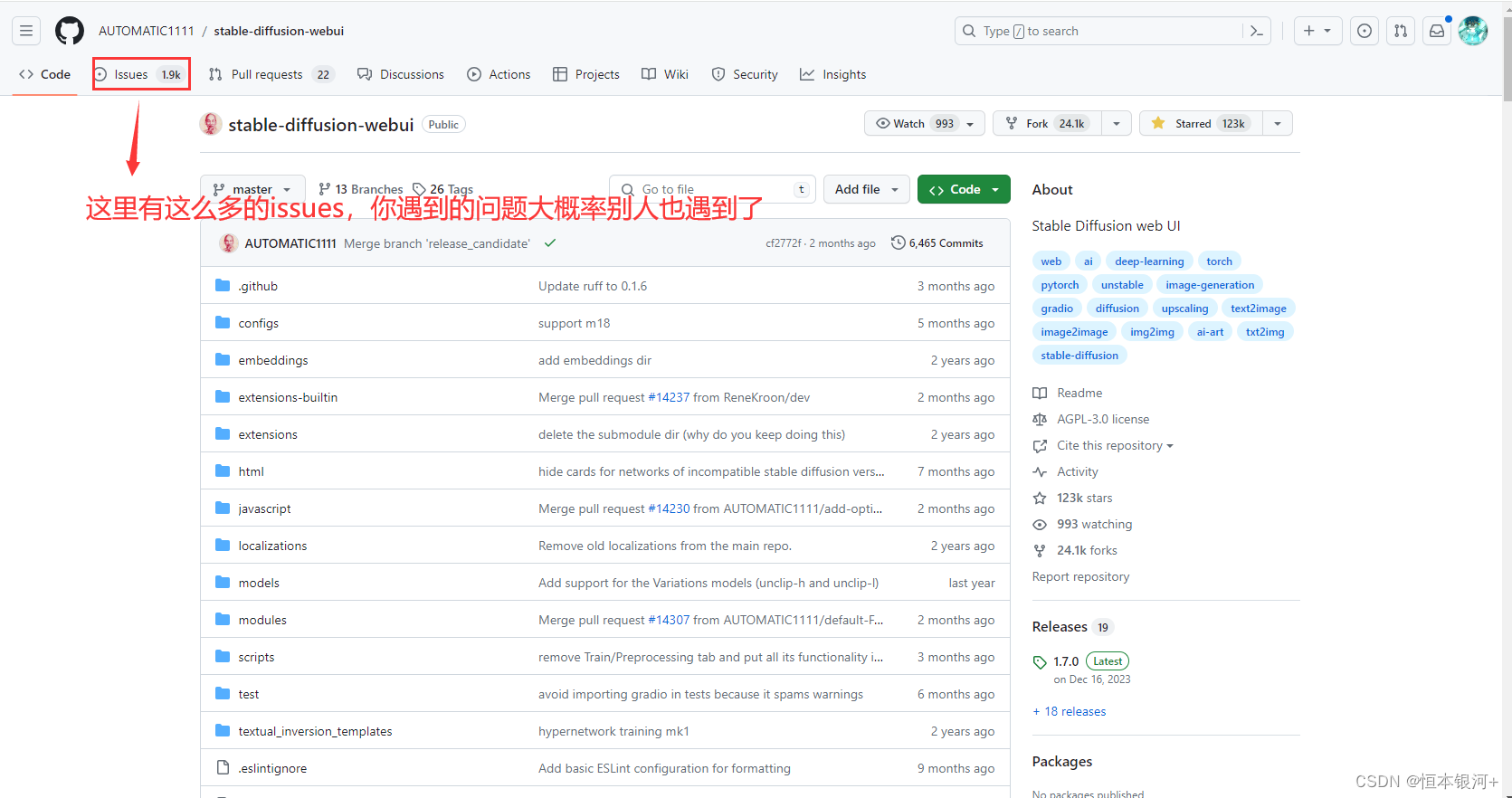Viewport: 1512px width, 798px height.
Task: Expand the Fork options dropdown arrow
Action: click(x=1117, y=123)
